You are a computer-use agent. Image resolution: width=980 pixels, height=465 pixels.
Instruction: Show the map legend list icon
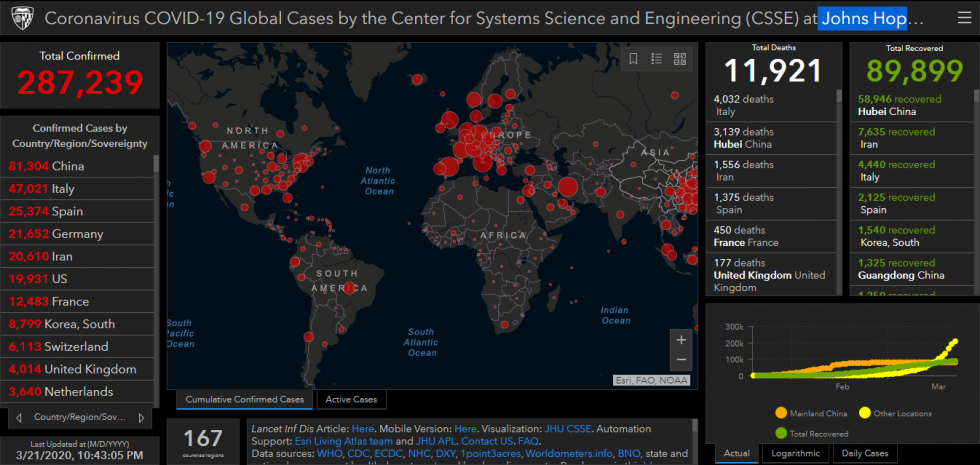[657, 59]
